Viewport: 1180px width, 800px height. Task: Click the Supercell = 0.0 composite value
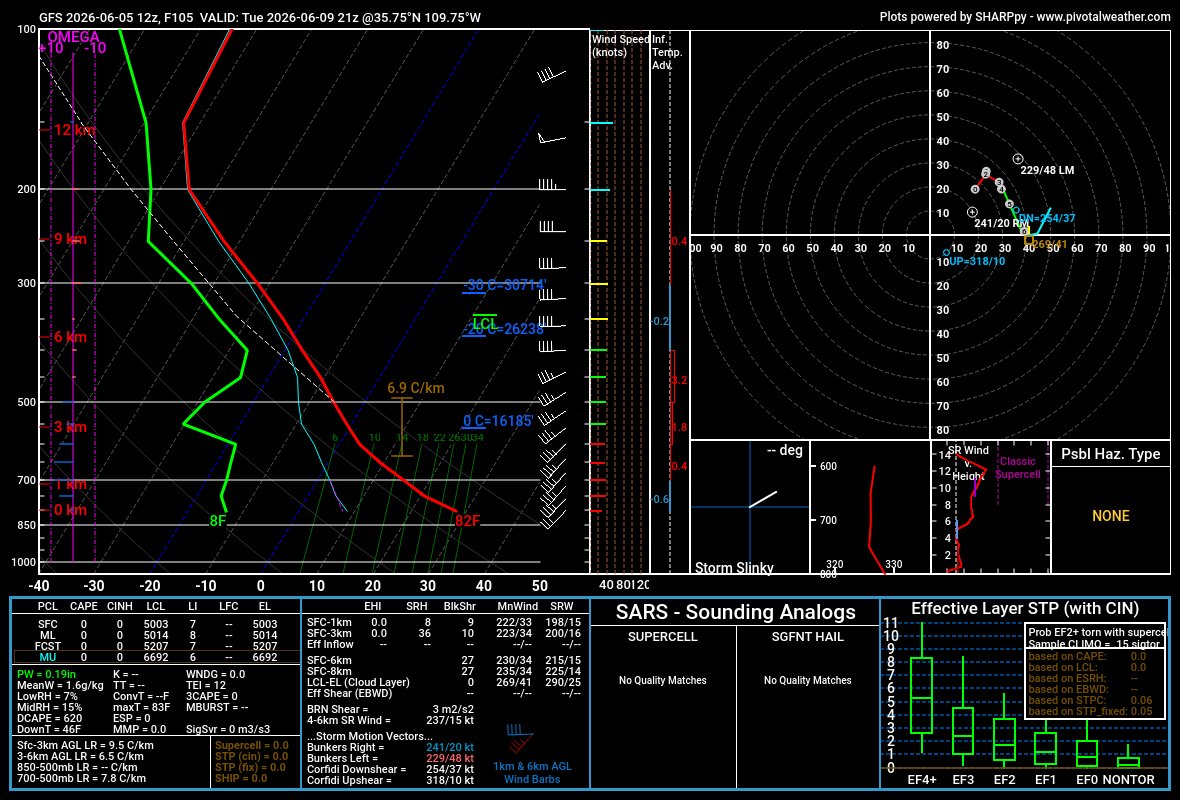251,746
